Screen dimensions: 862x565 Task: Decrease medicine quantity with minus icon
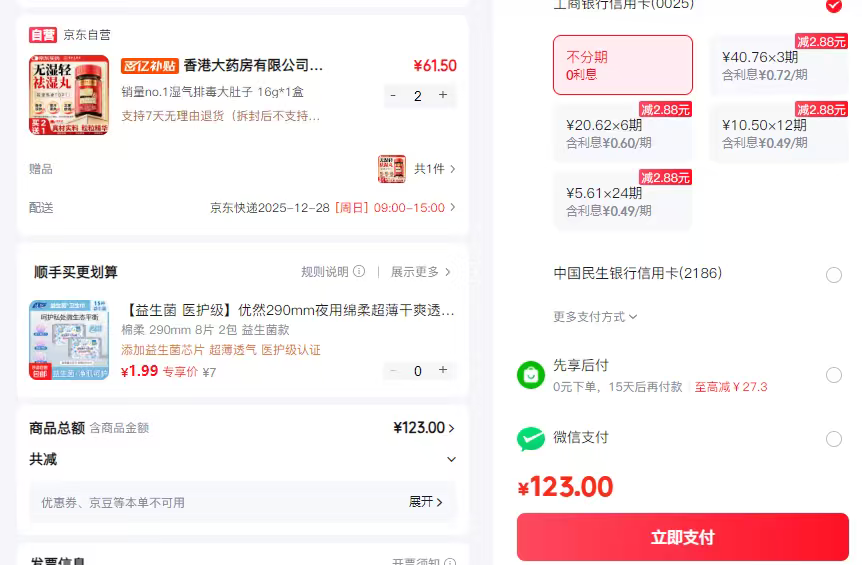tap(393, 96)
